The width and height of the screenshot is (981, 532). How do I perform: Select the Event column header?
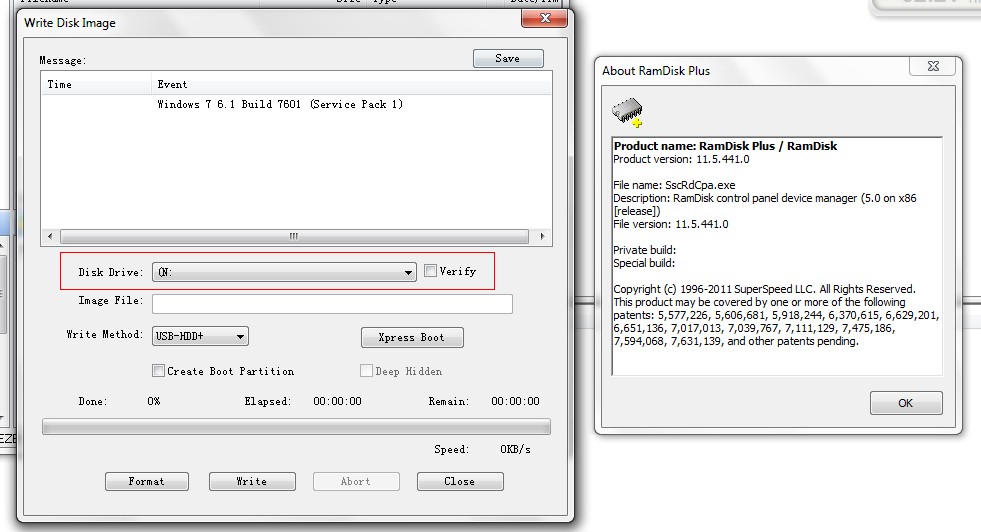(351, 84)
